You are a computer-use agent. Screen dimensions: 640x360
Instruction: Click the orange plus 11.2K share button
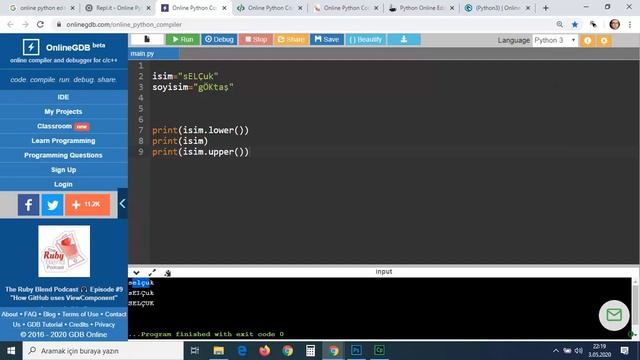pyautogui.click(x=87, y=204)
